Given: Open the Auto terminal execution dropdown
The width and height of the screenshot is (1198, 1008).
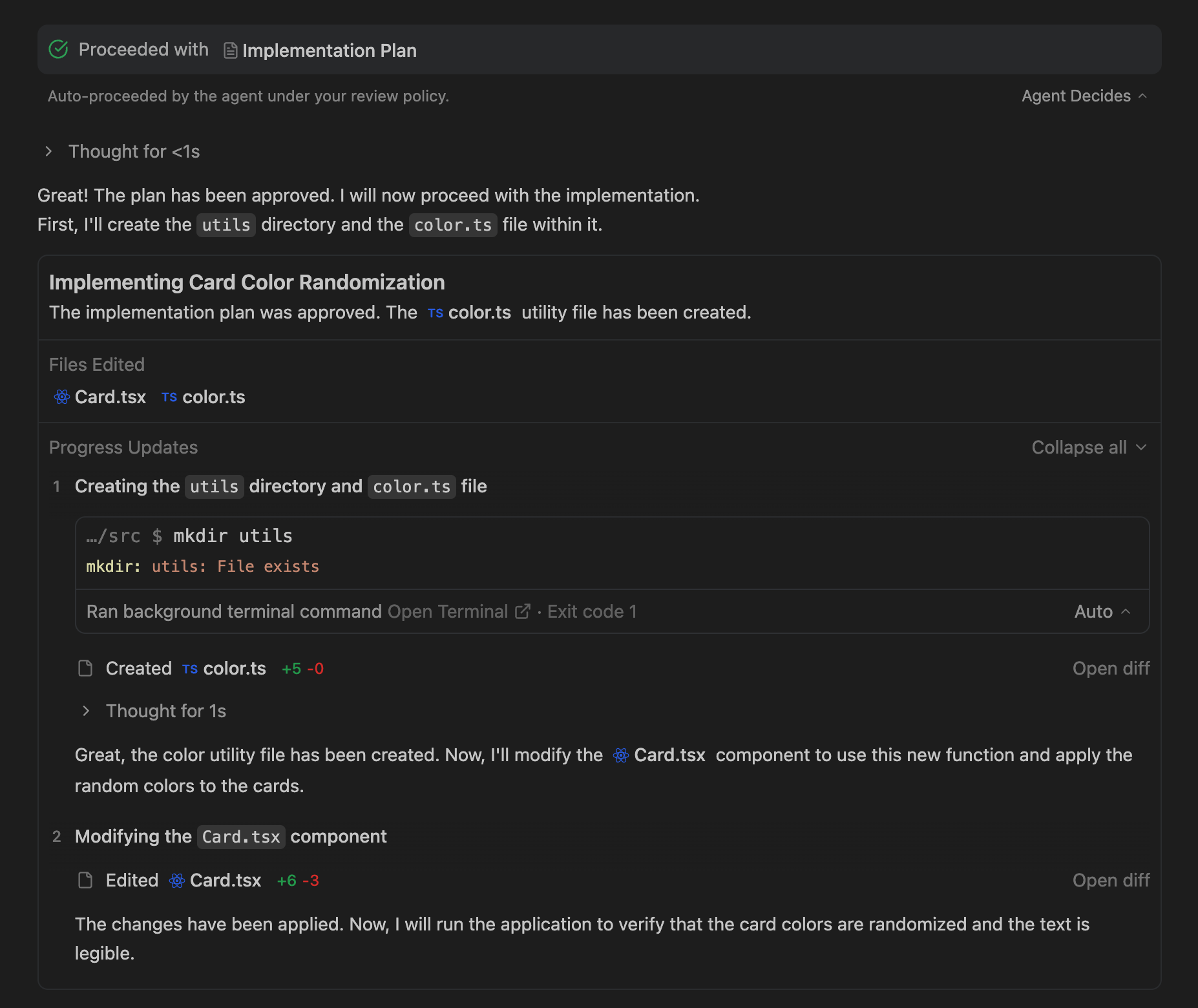Looking at the screenshot, I should [x=1102, y=611].
